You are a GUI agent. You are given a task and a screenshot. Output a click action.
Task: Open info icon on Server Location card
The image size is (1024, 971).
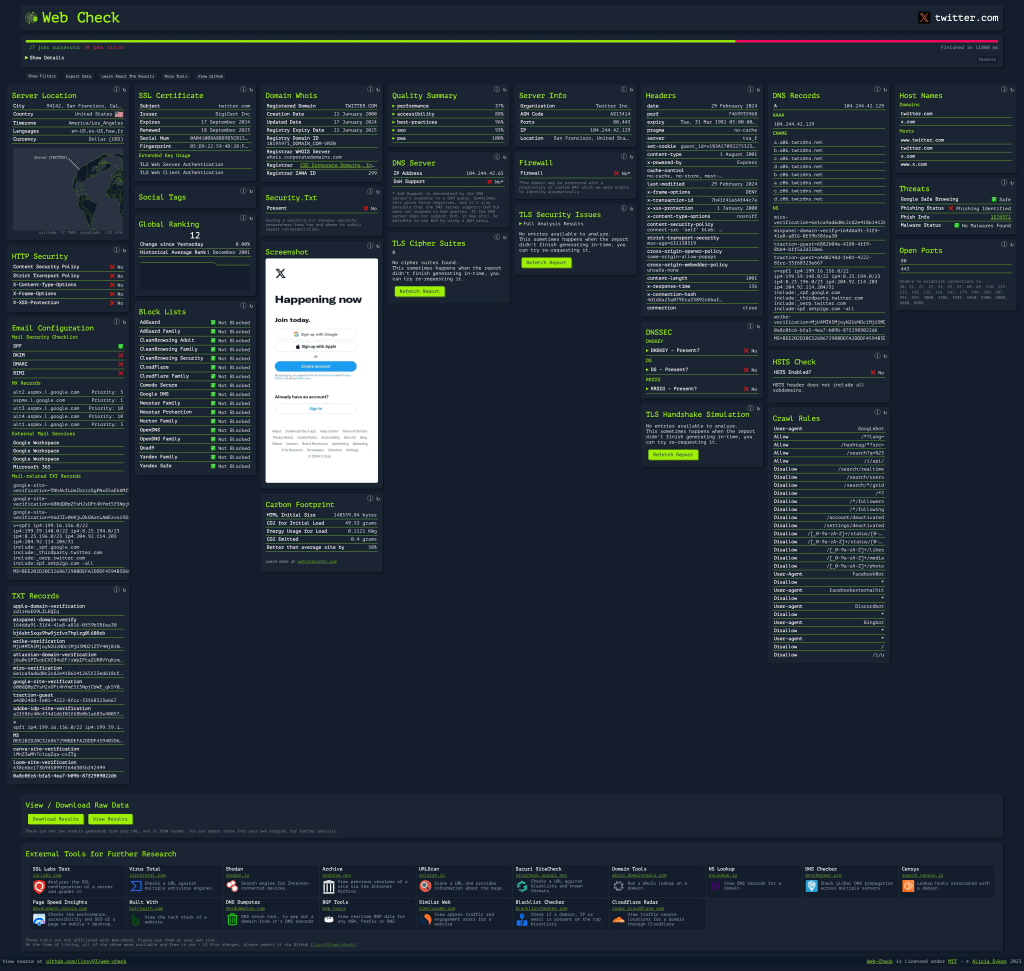116,89
